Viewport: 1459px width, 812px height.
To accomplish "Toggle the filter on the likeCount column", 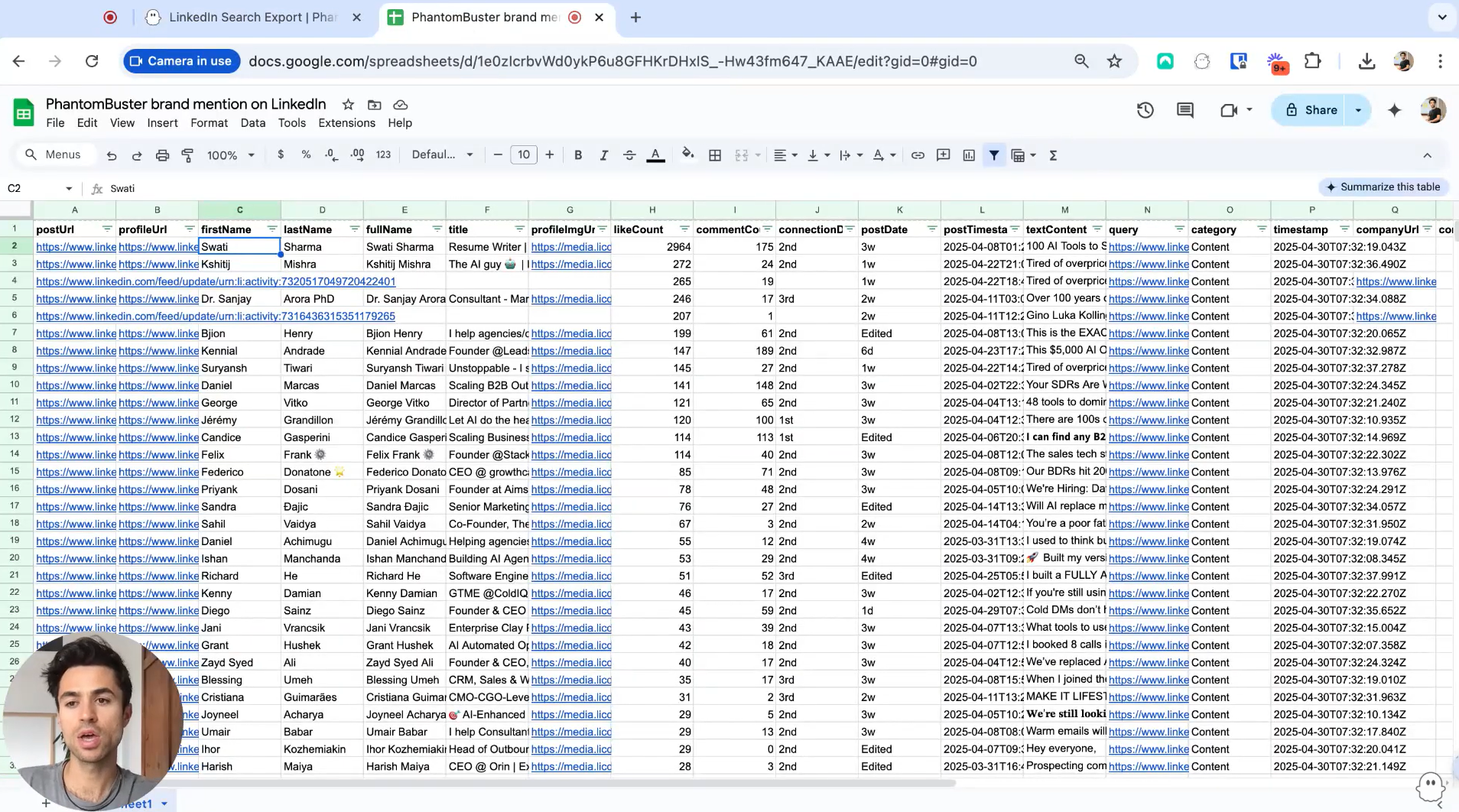I will tap(683, 229).
